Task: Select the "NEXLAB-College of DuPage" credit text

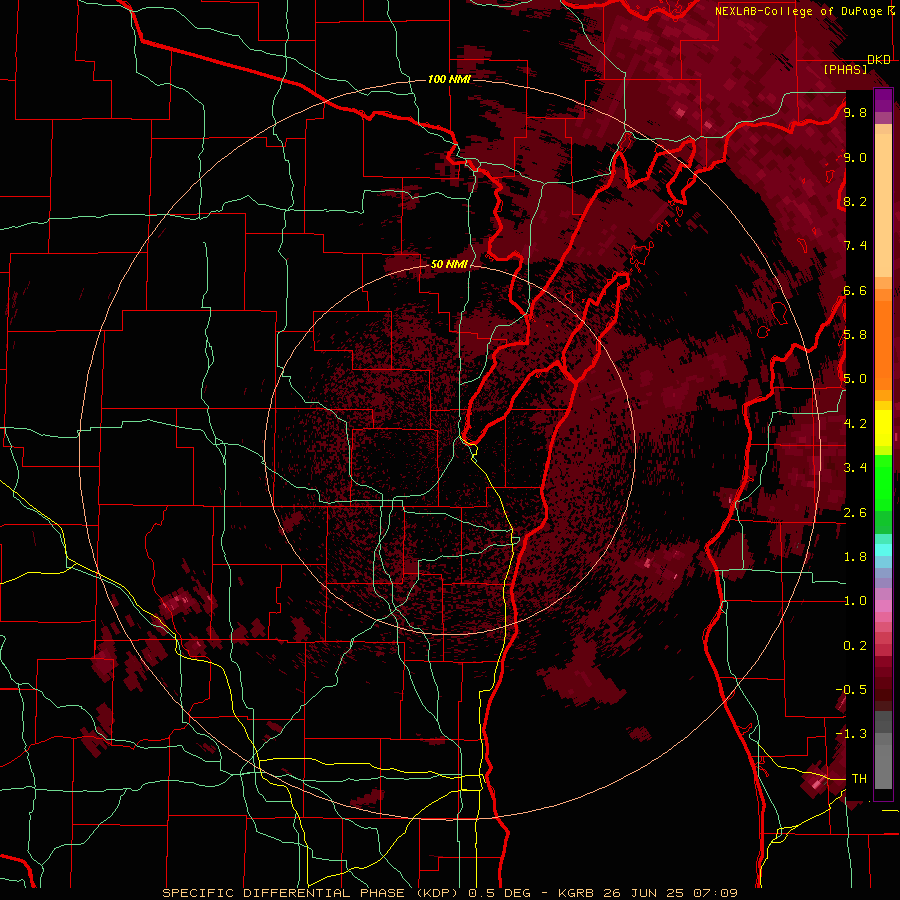Action: pyautogui.click(x=800, y=11)
